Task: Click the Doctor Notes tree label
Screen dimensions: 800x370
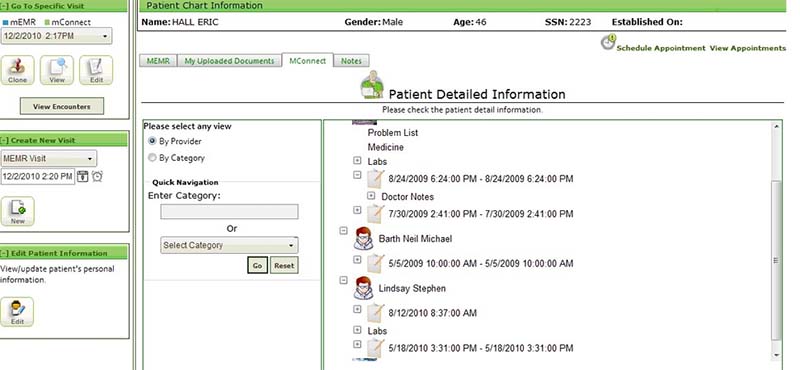Action: pyautogui.click(x=408, y=197)
